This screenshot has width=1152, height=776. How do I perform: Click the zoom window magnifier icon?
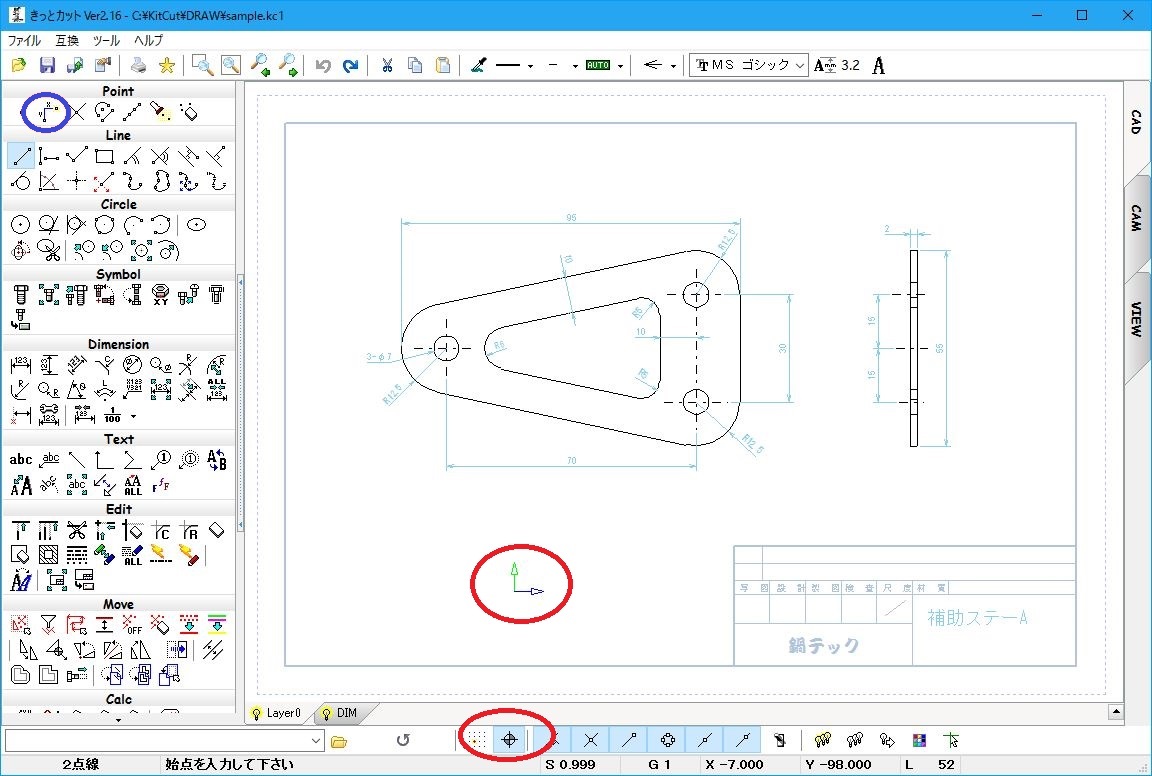tap(202, 65)
